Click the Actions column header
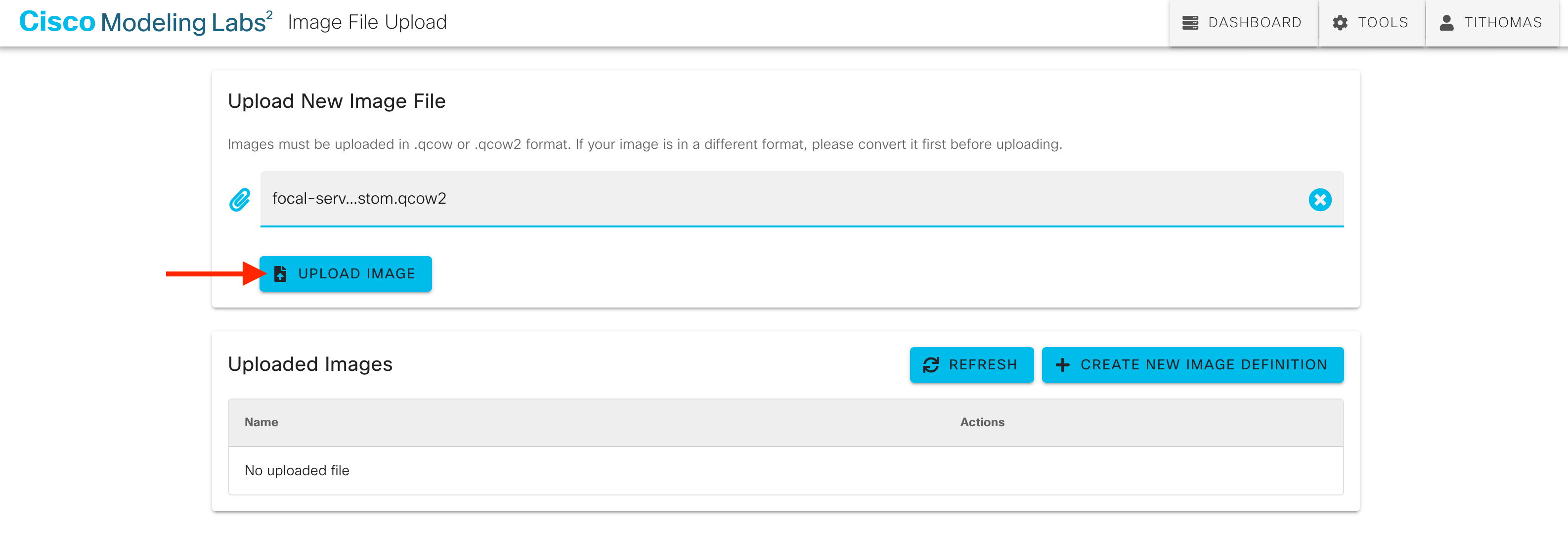Screen dimensions: 1568x535 [982, 422]
